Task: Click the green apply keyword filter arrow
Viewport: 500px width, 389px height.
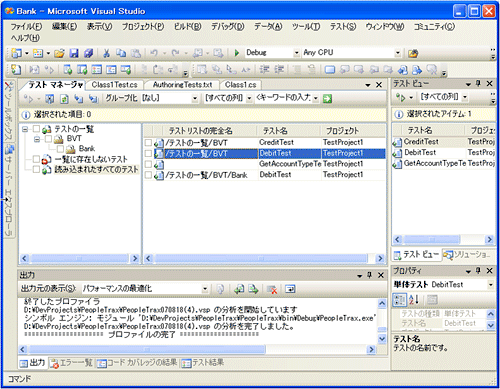Action: click(327, 99)
